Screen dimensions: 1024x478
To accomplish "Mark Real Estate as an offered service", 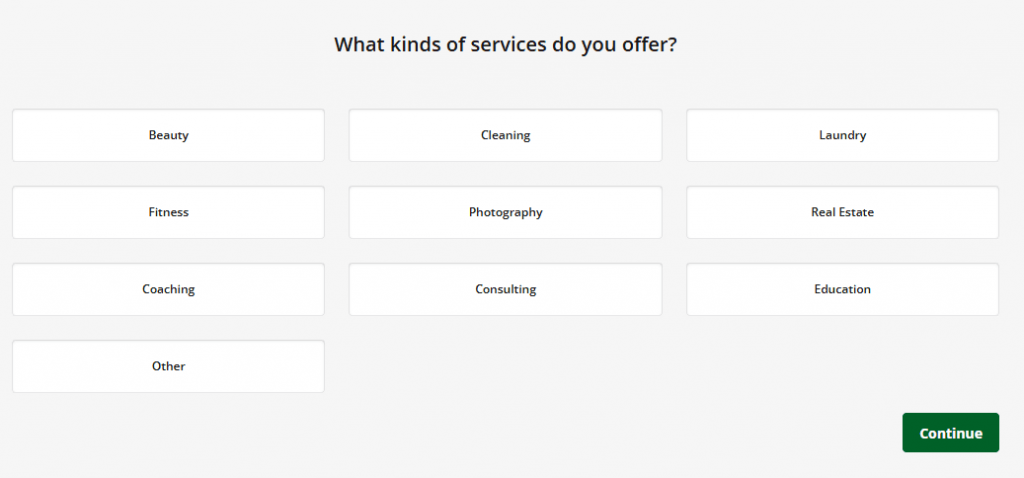I will [x=842, y=212].
